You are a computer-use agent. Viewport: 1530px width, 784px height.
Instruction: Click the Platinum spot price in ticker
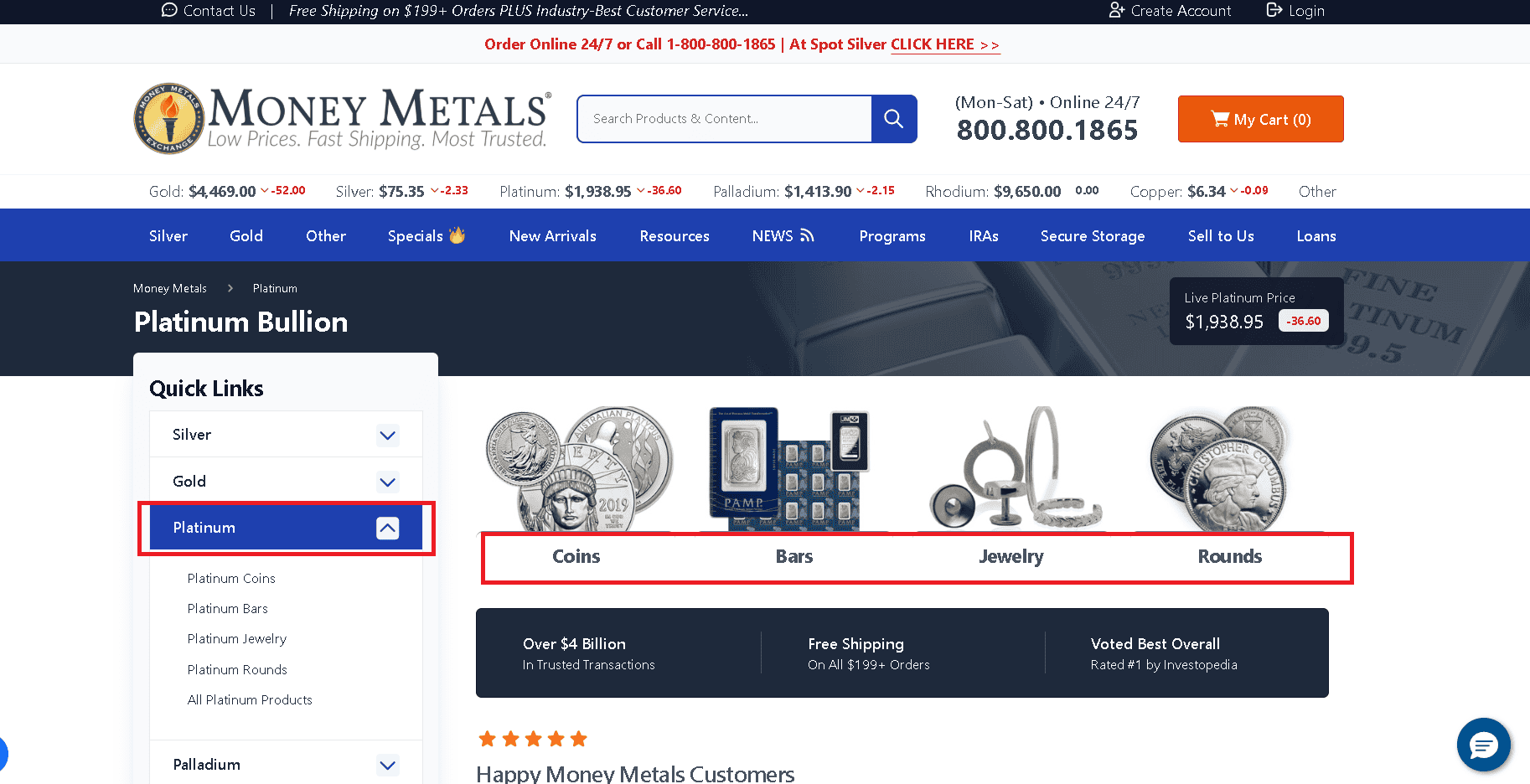tap(597, 191)
